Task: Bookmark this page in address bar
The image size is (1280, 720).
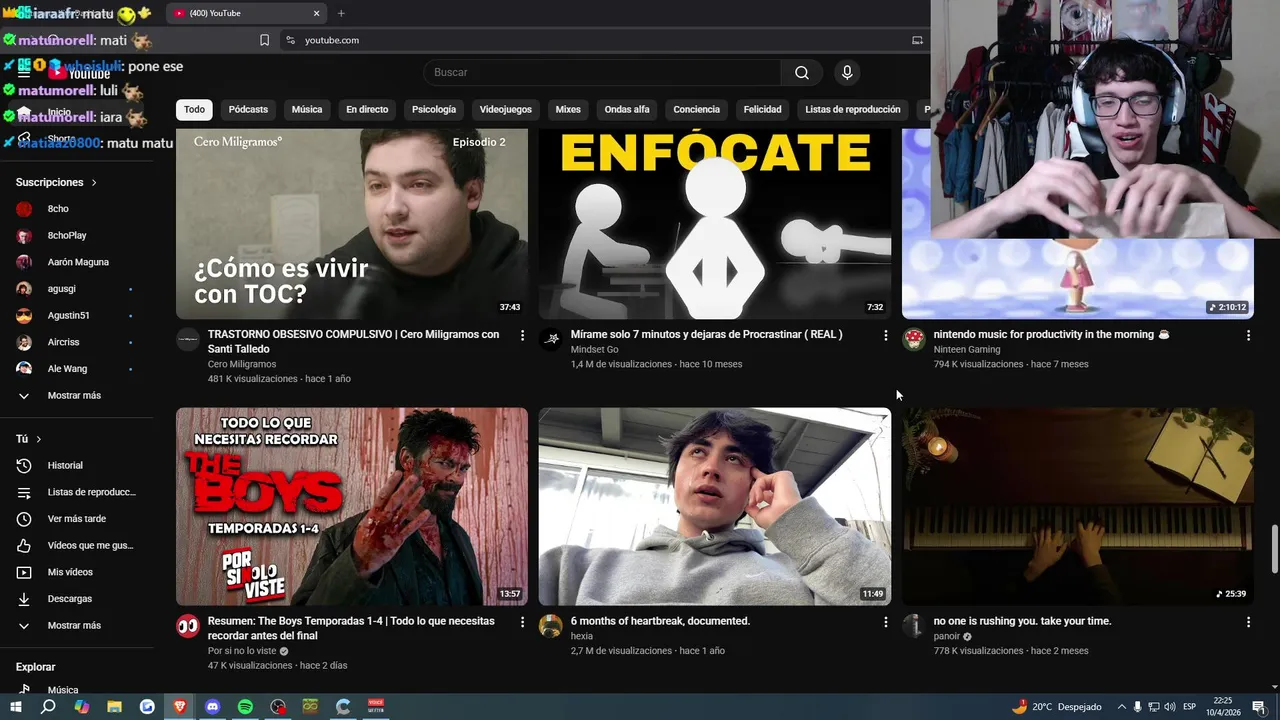Action: point(264,40)
